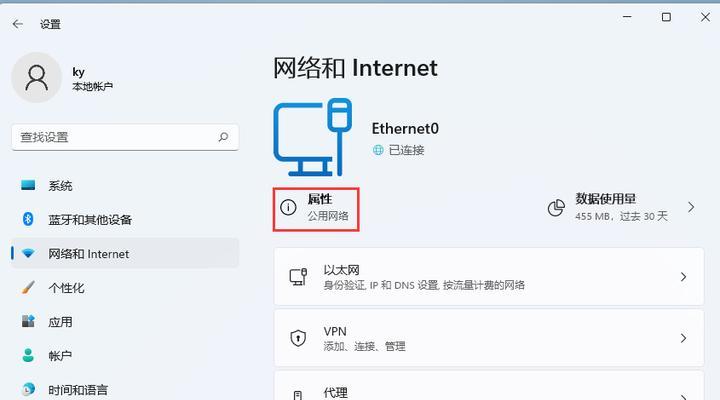Open the 代理 proxy row
Image resolution: width=720 pixels, height=400 pixels.
(489, 386)
